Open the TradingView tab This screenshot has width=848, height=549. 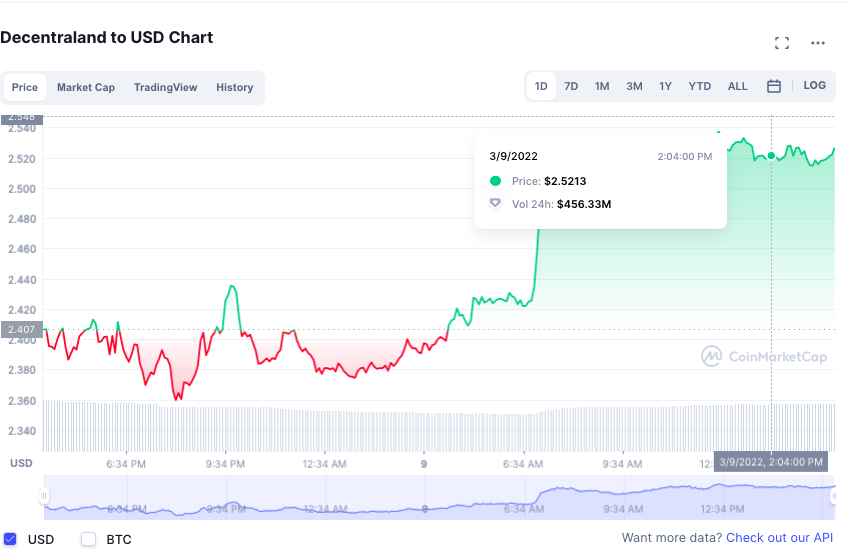coord(165,87)
